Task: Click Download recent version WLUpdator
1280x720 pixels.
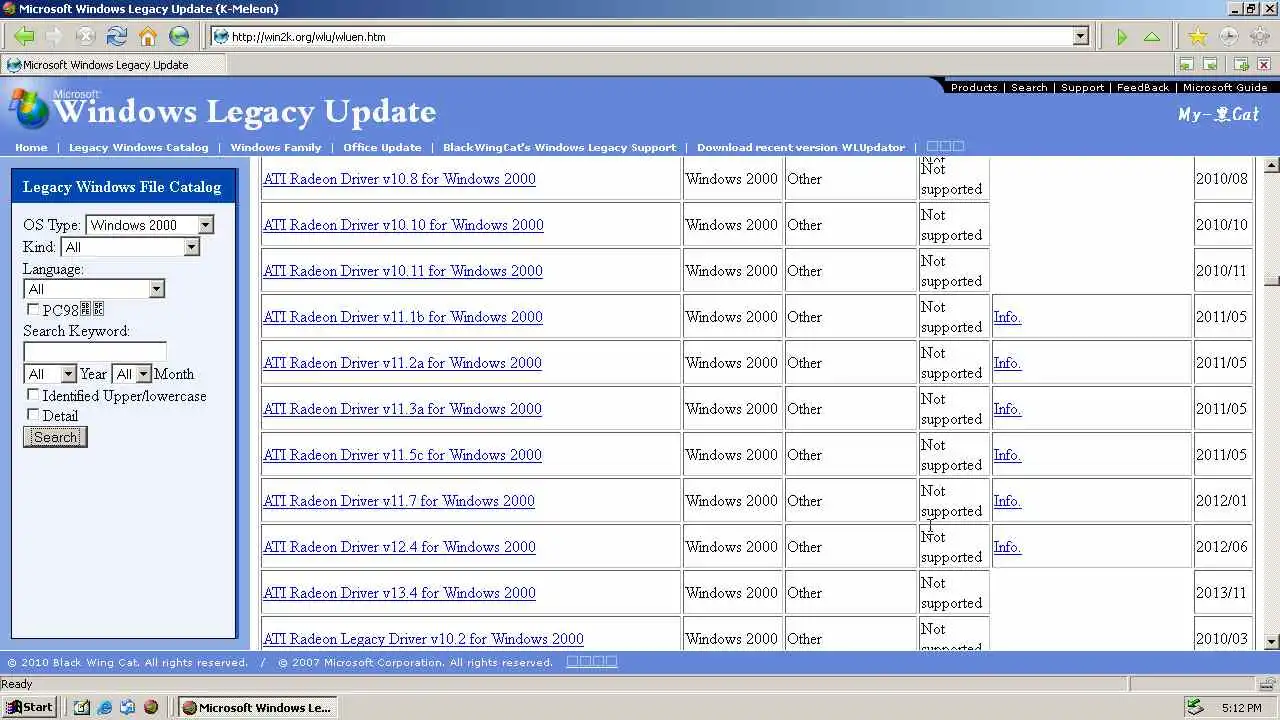Action: [801, 147]
